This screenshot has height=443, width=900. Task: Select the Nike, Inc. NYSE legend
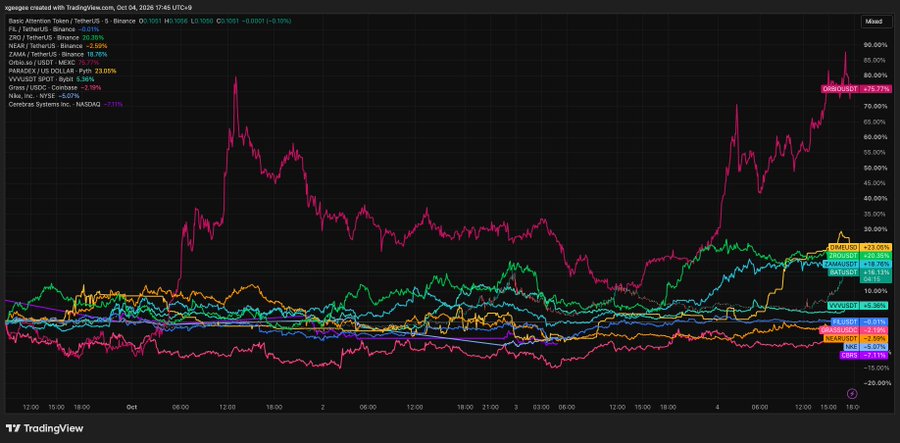(44, 96)
